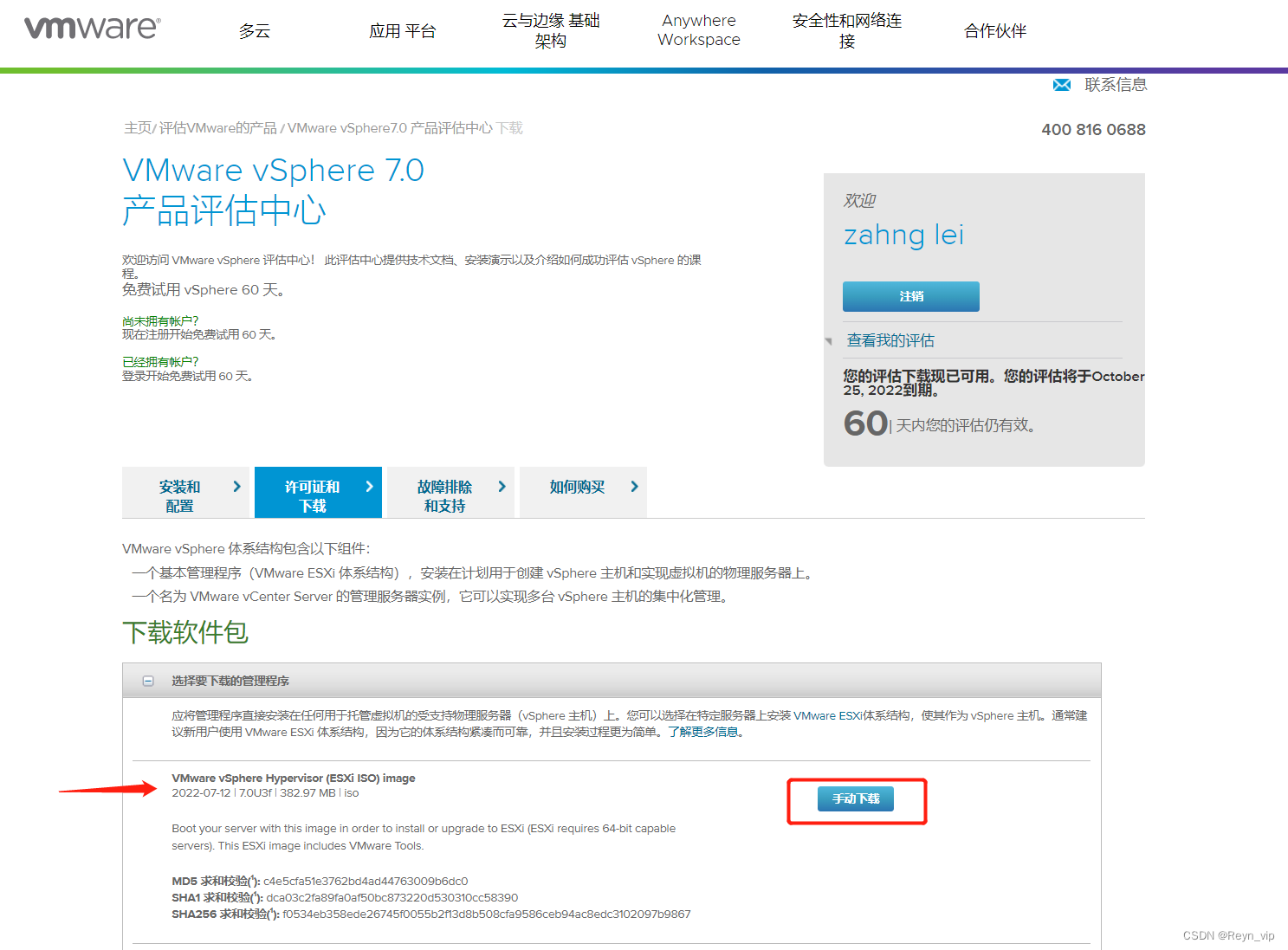Click the SHA256 checksum value starting with f0534eb358ede

(x=487, y=914)
